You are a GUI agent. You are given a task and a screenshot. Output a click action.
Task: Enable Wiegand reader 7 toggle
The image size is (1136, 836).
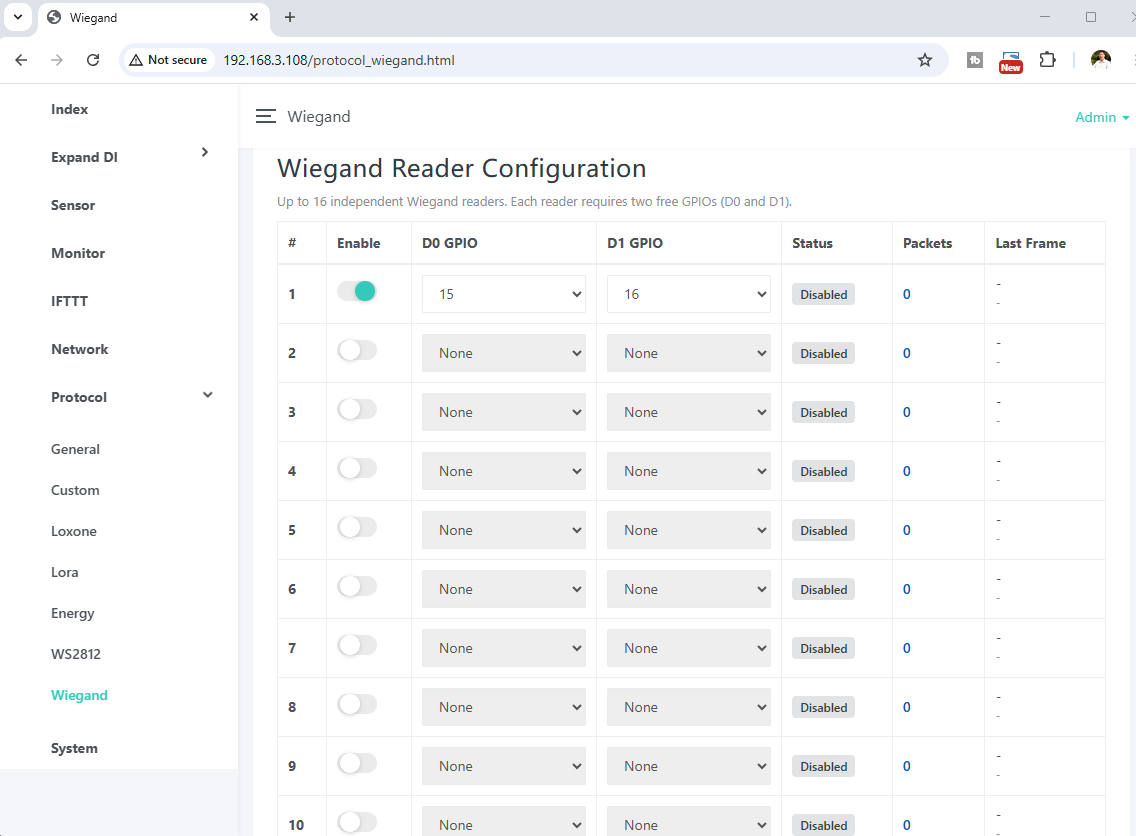tap(357, 645)
